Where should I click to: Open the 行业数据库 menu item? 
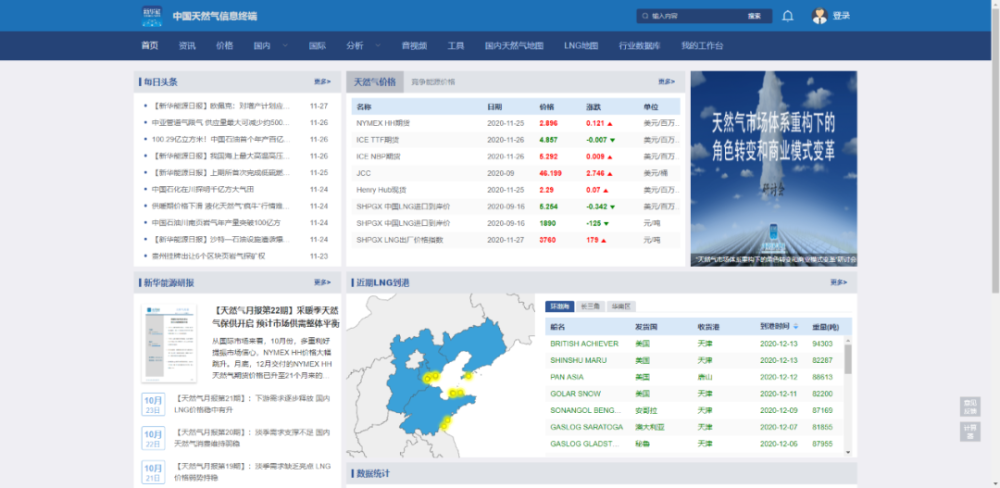point(639,46)
